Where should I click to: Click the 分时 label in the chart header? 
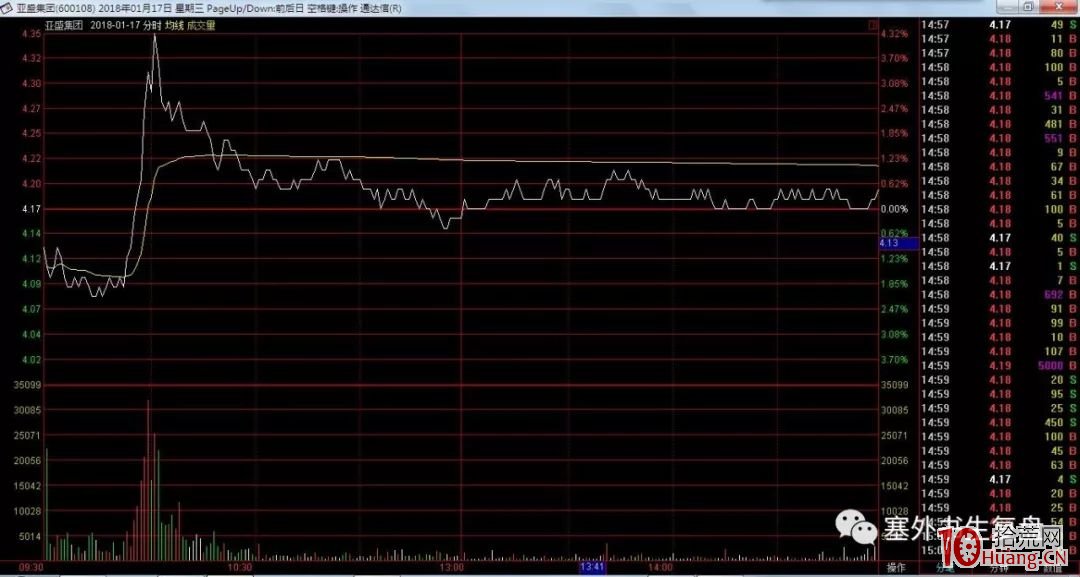pos(152,25)
